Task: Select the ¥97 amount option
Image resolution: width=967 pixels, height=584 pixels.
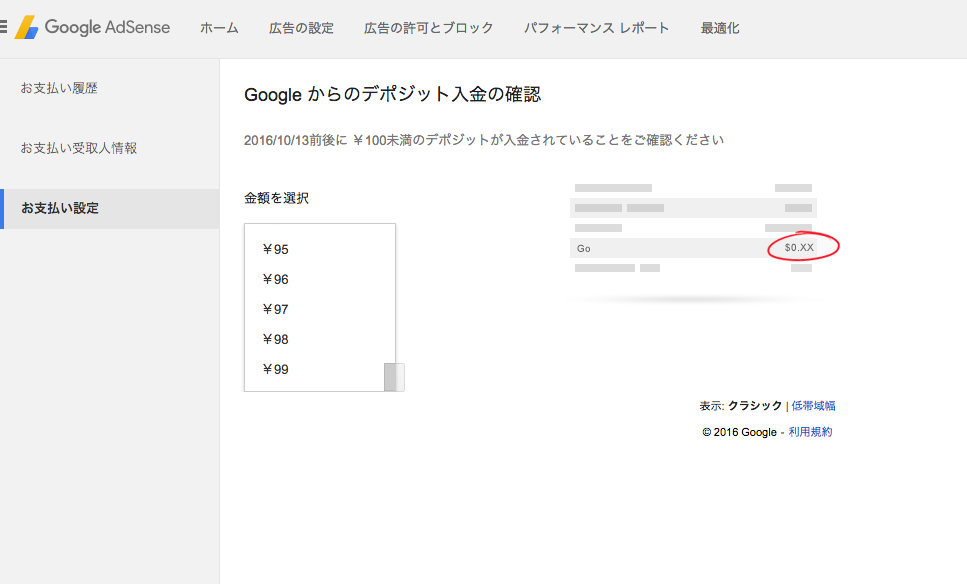Action: (275, 309)
